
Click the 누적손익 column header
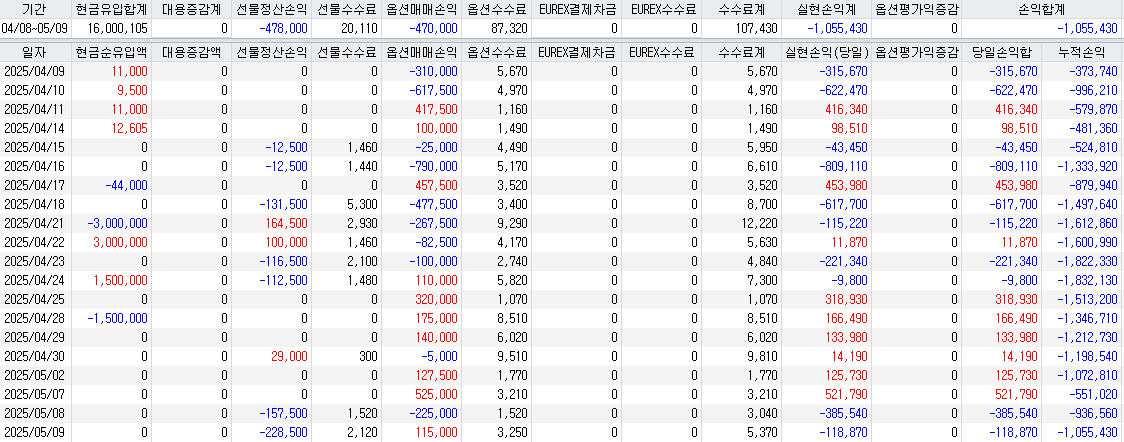[x=1082, y=52]
